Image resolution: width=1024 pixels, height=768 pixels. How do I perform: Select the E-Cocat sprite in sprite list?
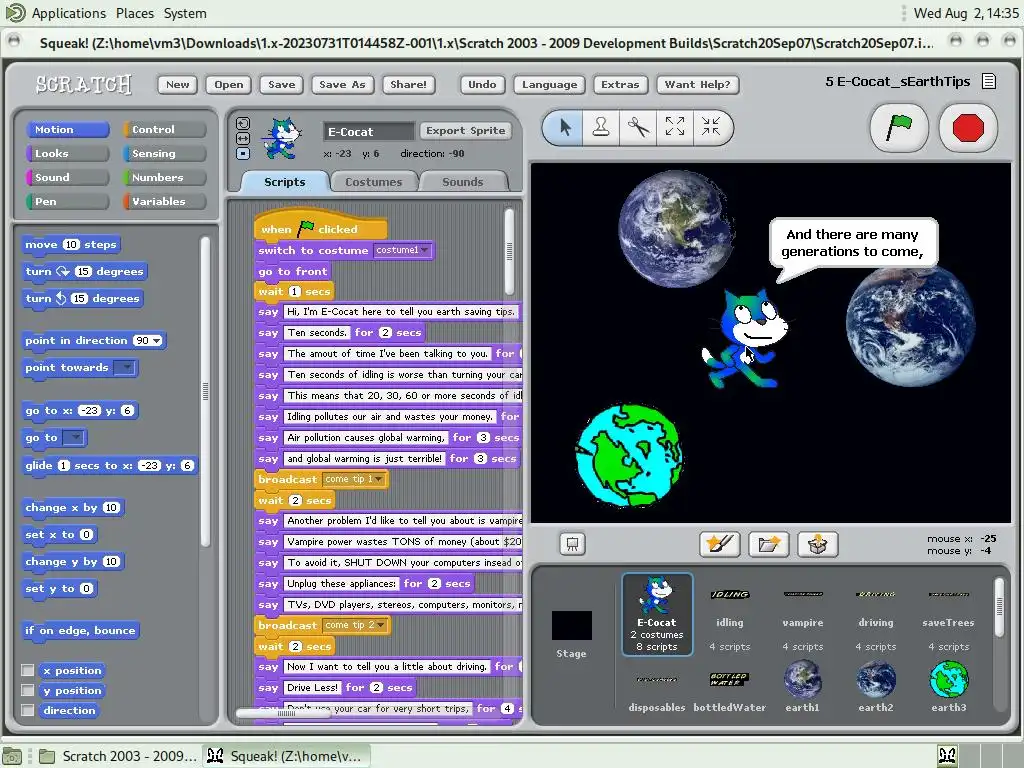coord(657,614)
